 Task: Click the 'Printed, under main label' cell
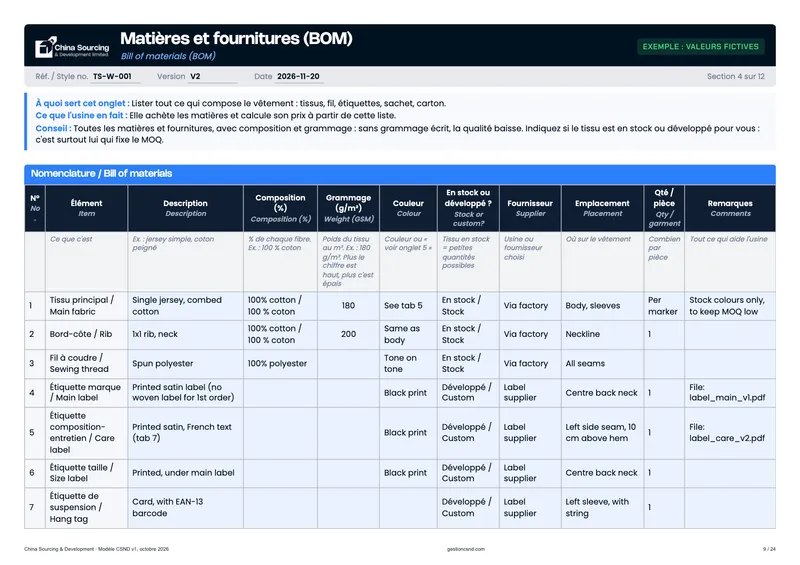coord(185,473)
